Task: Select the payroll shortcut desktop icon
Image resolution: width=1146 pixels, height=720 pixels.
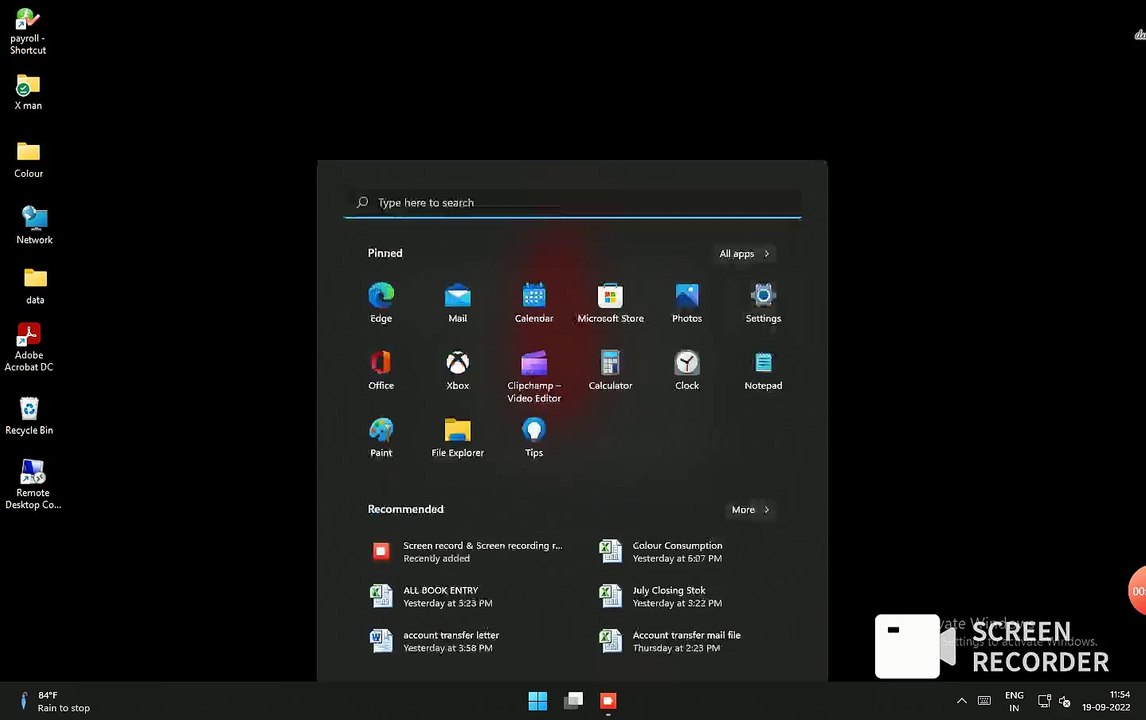Action: pyautogui.click(x=28, y=31)
